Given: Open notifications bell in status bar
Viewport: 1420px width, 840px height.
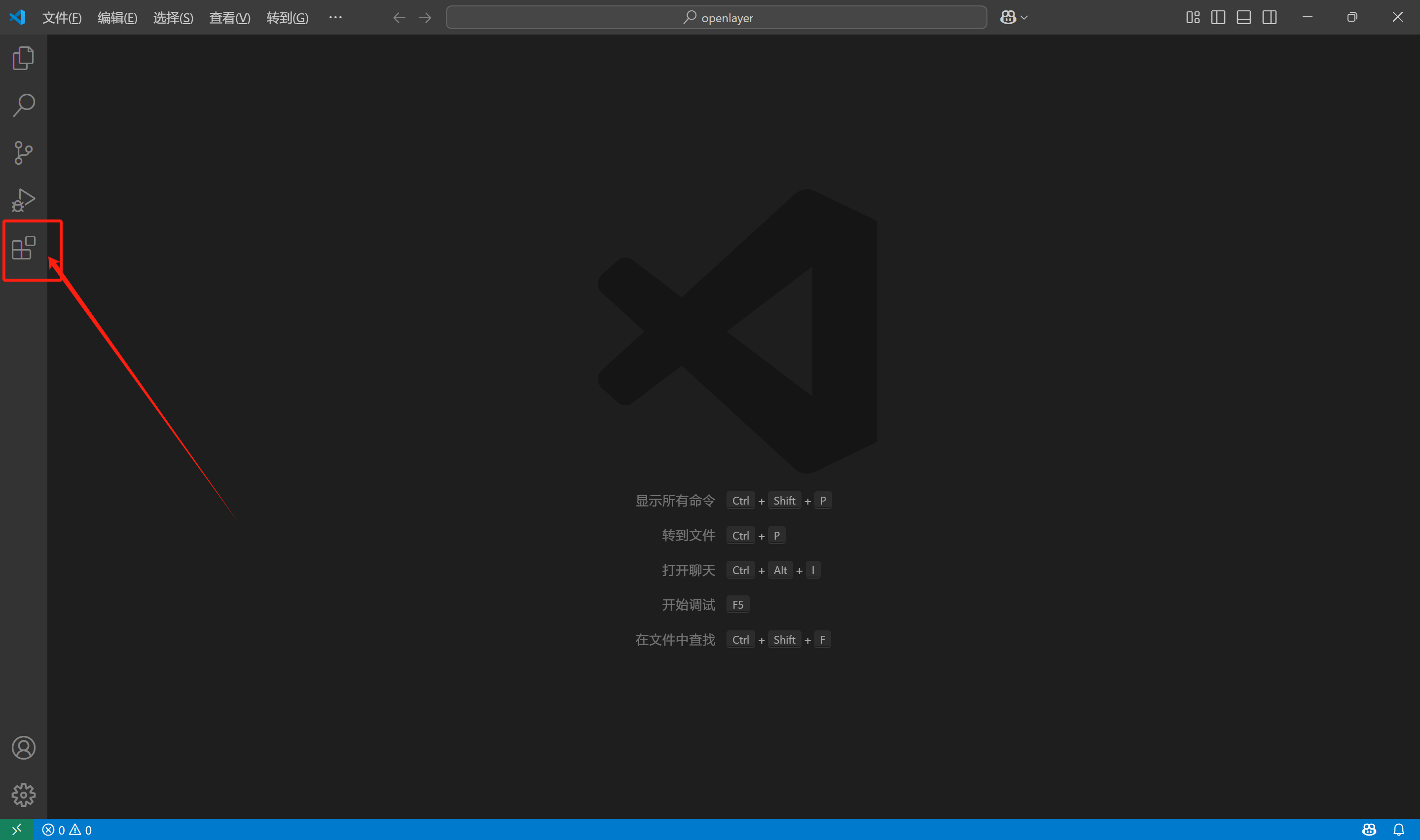Looking at the screenshot, I should pyautogui.click(x=1398, y=829).
